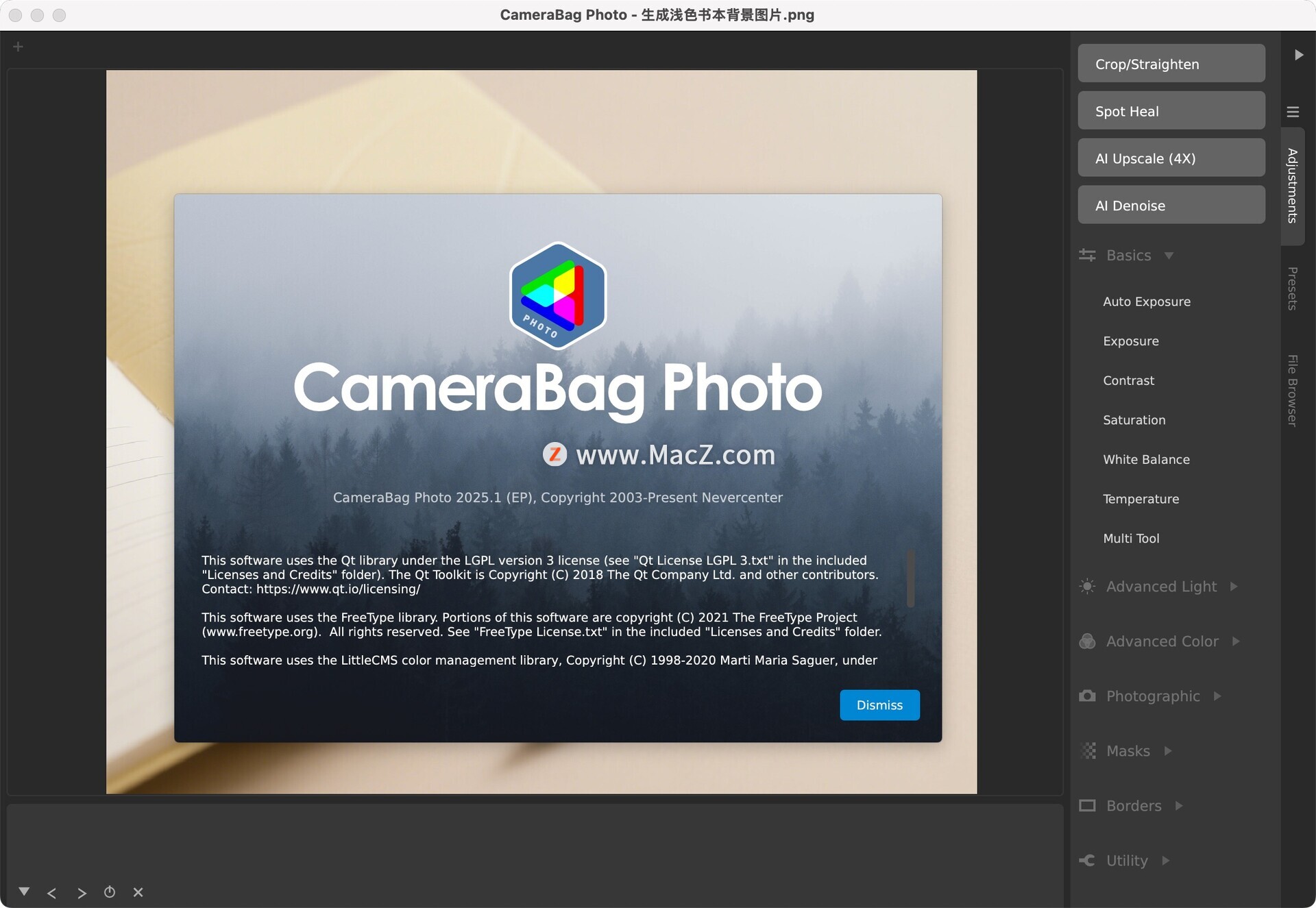Add the Saturation adjustment
This screenshot has width=1316, height=908.
click(x=1134, y=420)
